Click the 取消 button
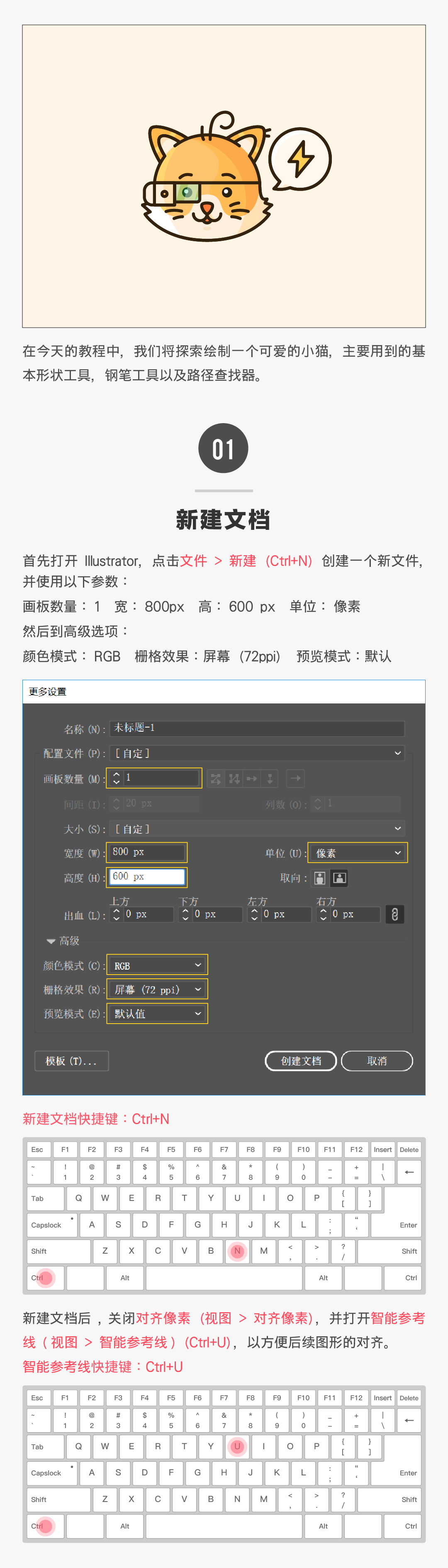This screenshot has width=448, height=1568. coord(377,1061)
